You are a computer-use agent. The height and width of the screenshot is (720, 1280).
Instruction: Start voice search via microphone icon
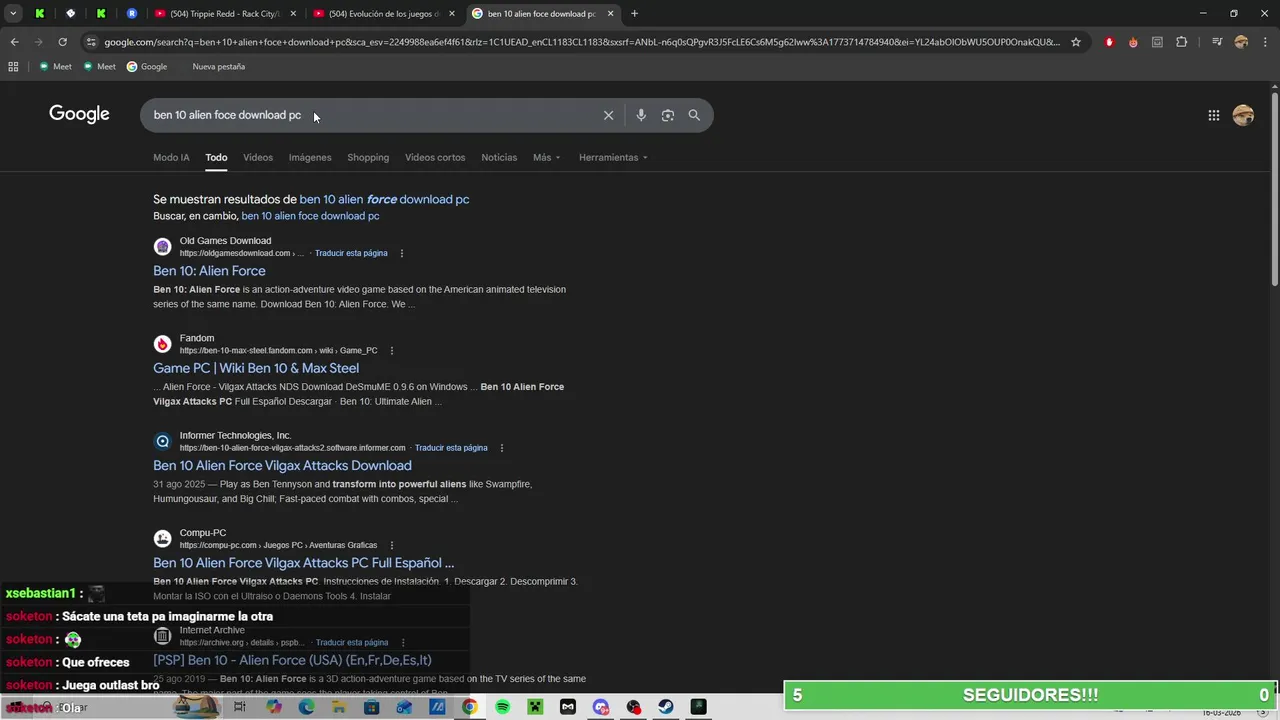641,115
